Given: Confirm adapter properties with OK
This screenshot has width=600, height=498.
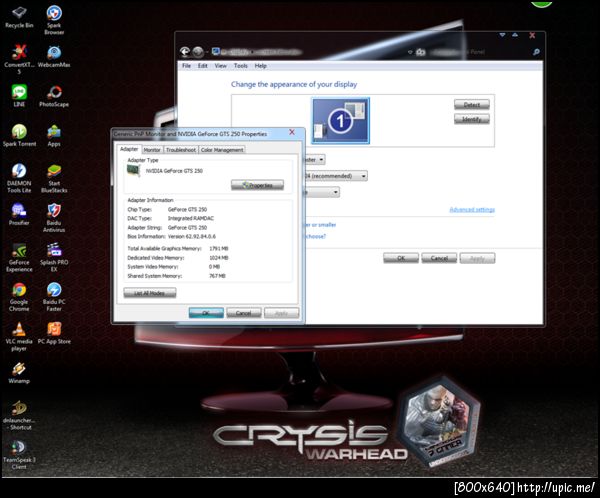Looking at the screenshot, I should coord(206,313).
